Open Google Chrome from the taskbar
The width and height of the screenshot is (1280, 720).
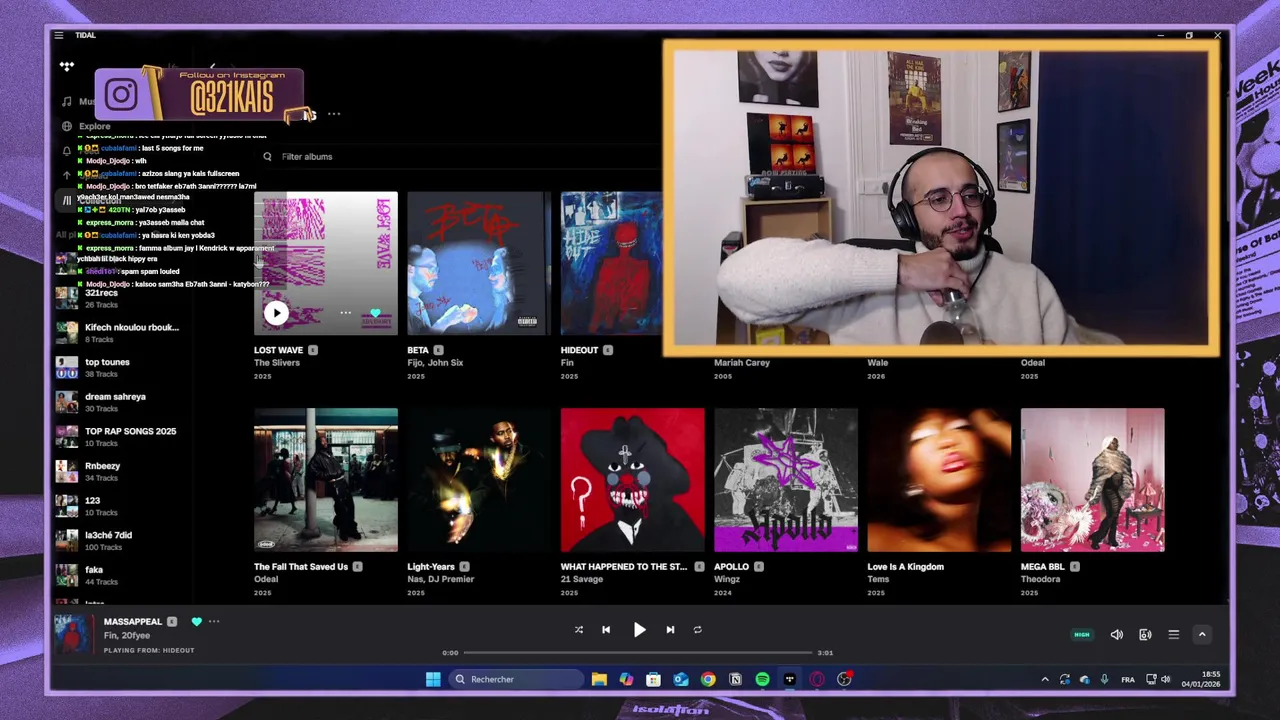tap(708, 680)
